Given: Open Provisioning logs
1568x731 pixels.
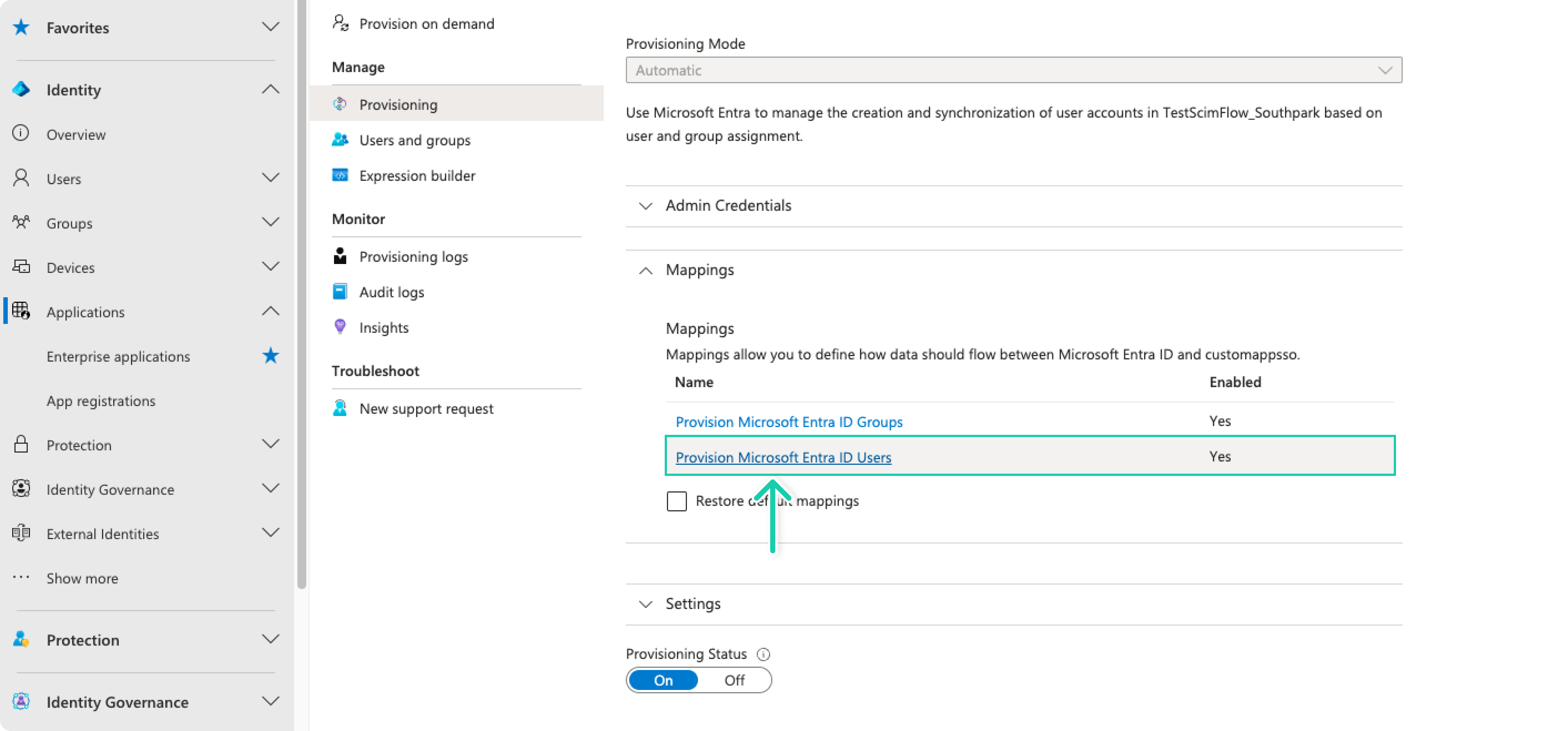Looking at the screenshot, I should point(413,257).
